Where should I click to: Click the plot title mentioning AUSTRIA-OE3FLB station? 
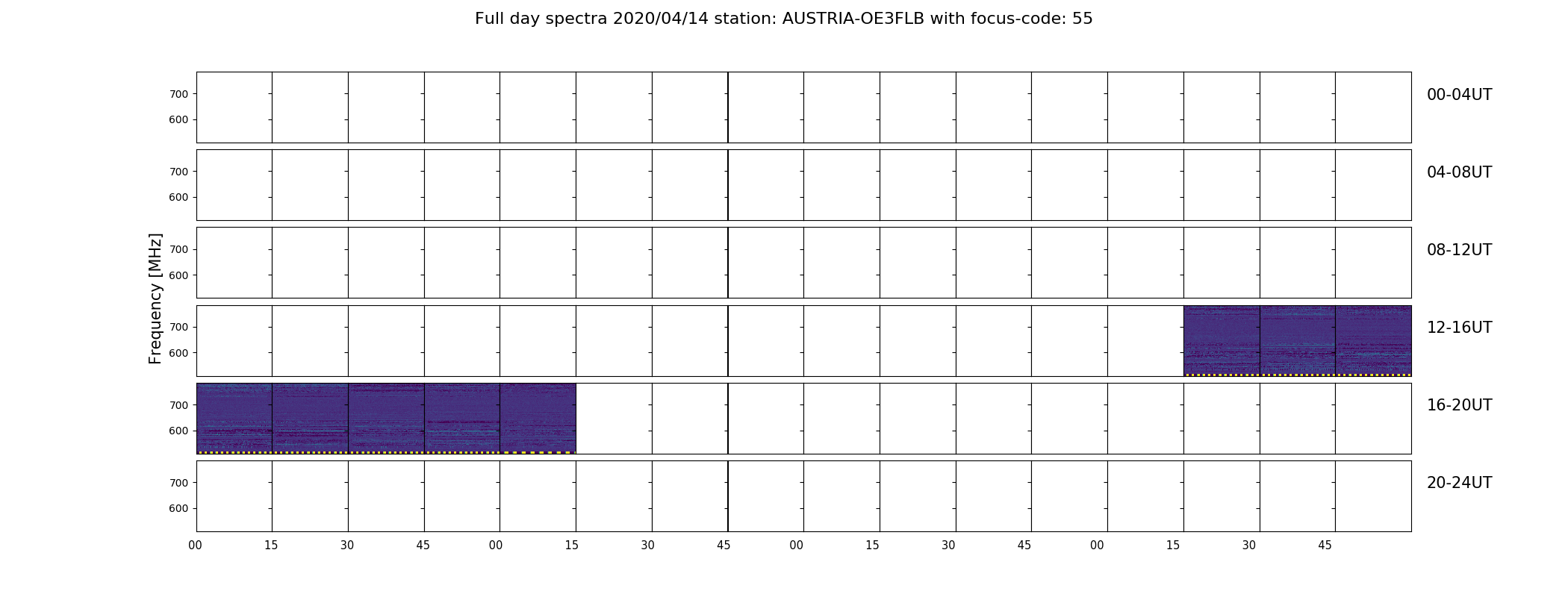(783, 19)
